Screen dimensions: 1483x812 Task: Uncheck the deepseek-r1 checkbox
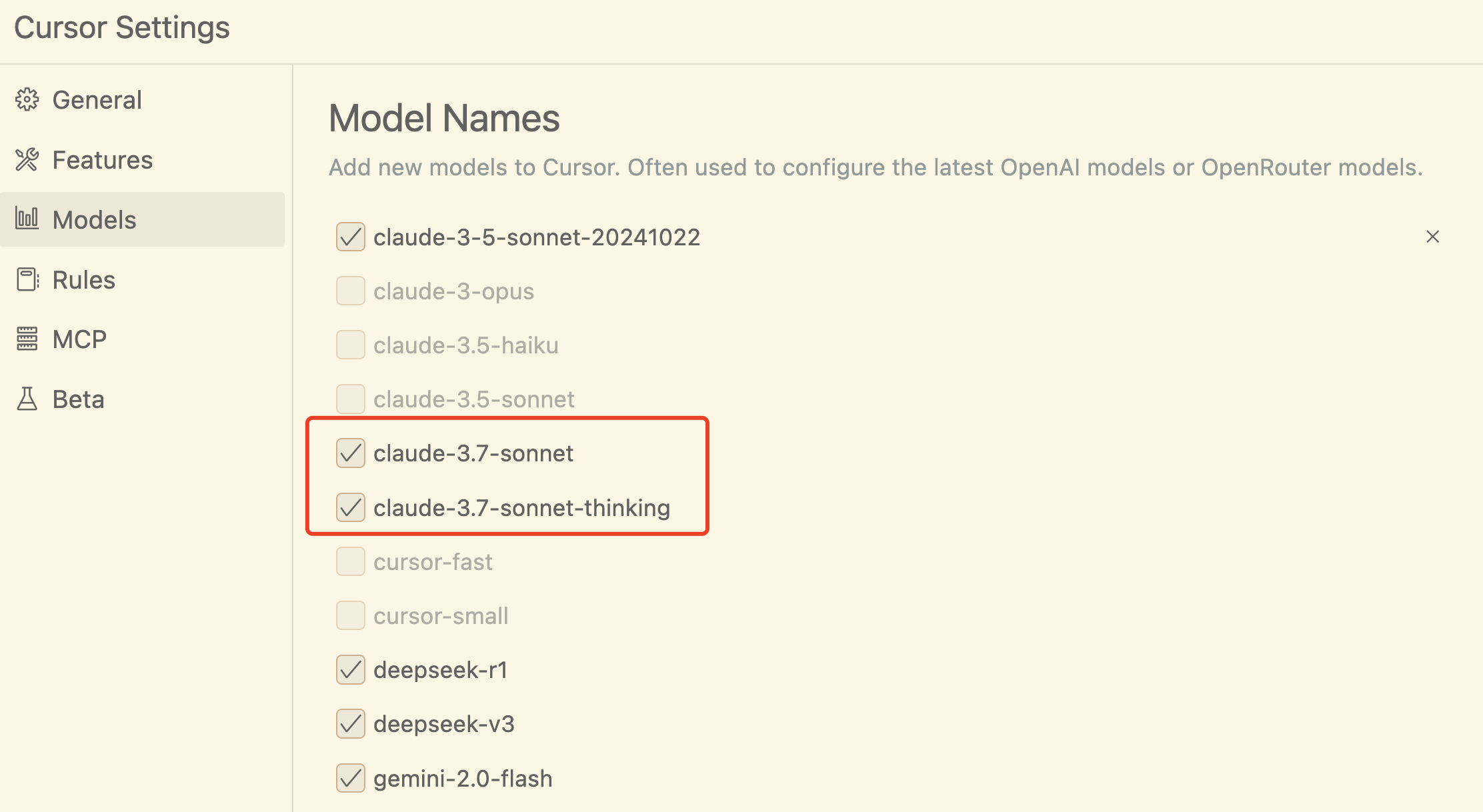click(x=351, y=669)
